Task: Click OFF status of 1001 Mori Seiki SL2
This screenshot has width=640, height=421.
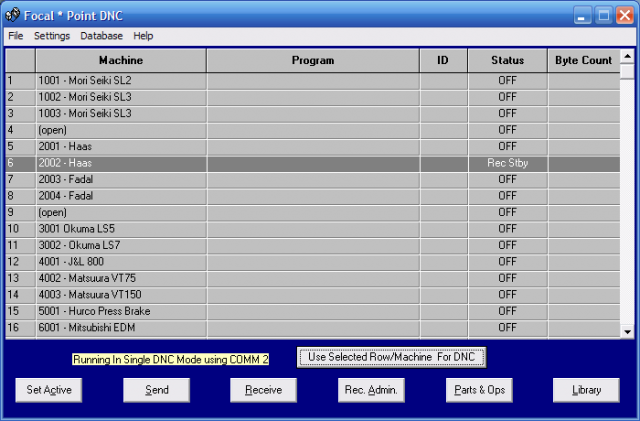Action: point(507,81)
